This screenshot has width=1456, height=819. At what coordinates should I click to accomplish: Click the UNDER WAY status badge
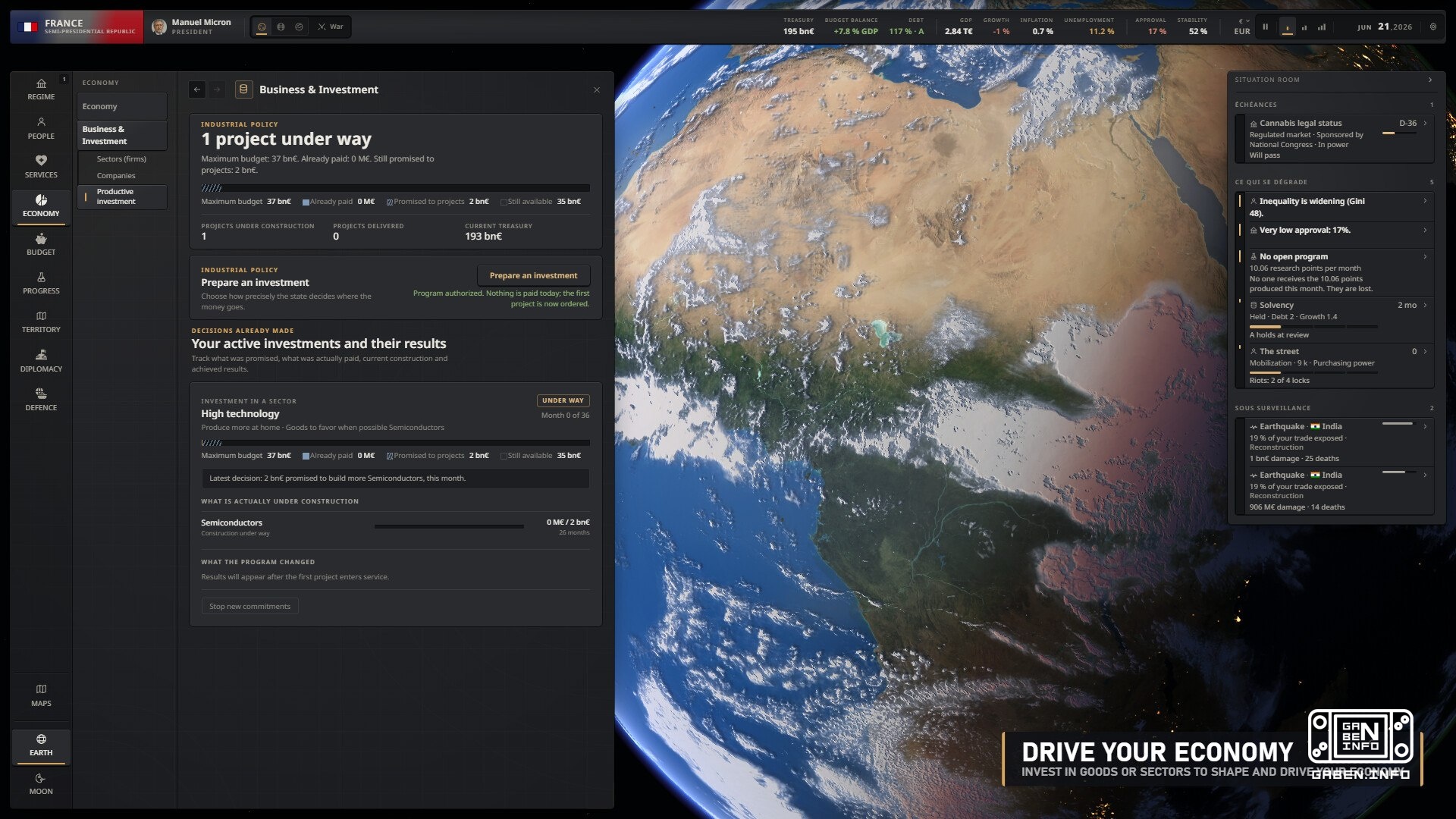[x=563, y=400]
